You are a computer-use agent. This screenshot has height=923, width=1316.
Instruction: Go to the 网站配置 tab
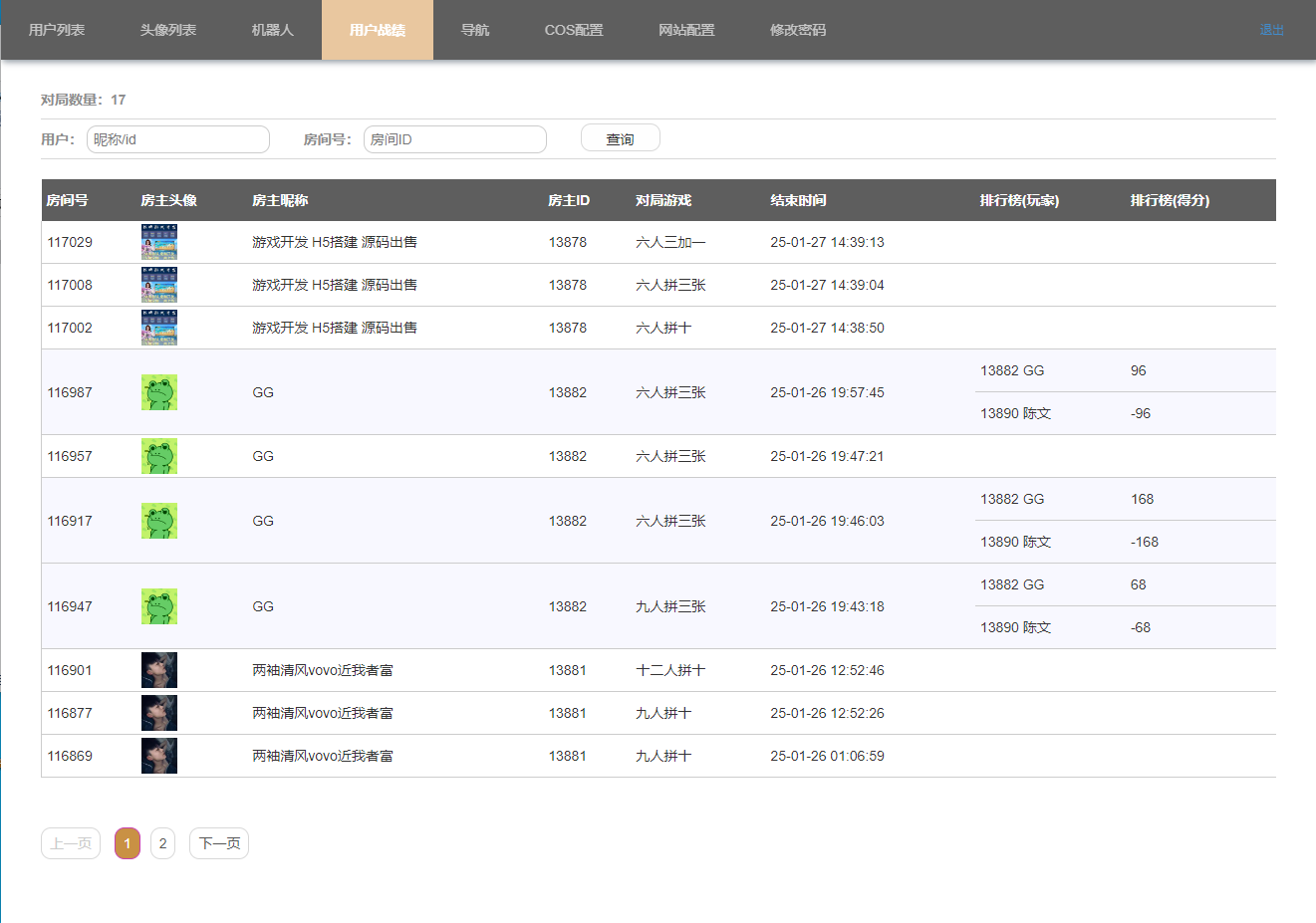[x=686, y=30]
